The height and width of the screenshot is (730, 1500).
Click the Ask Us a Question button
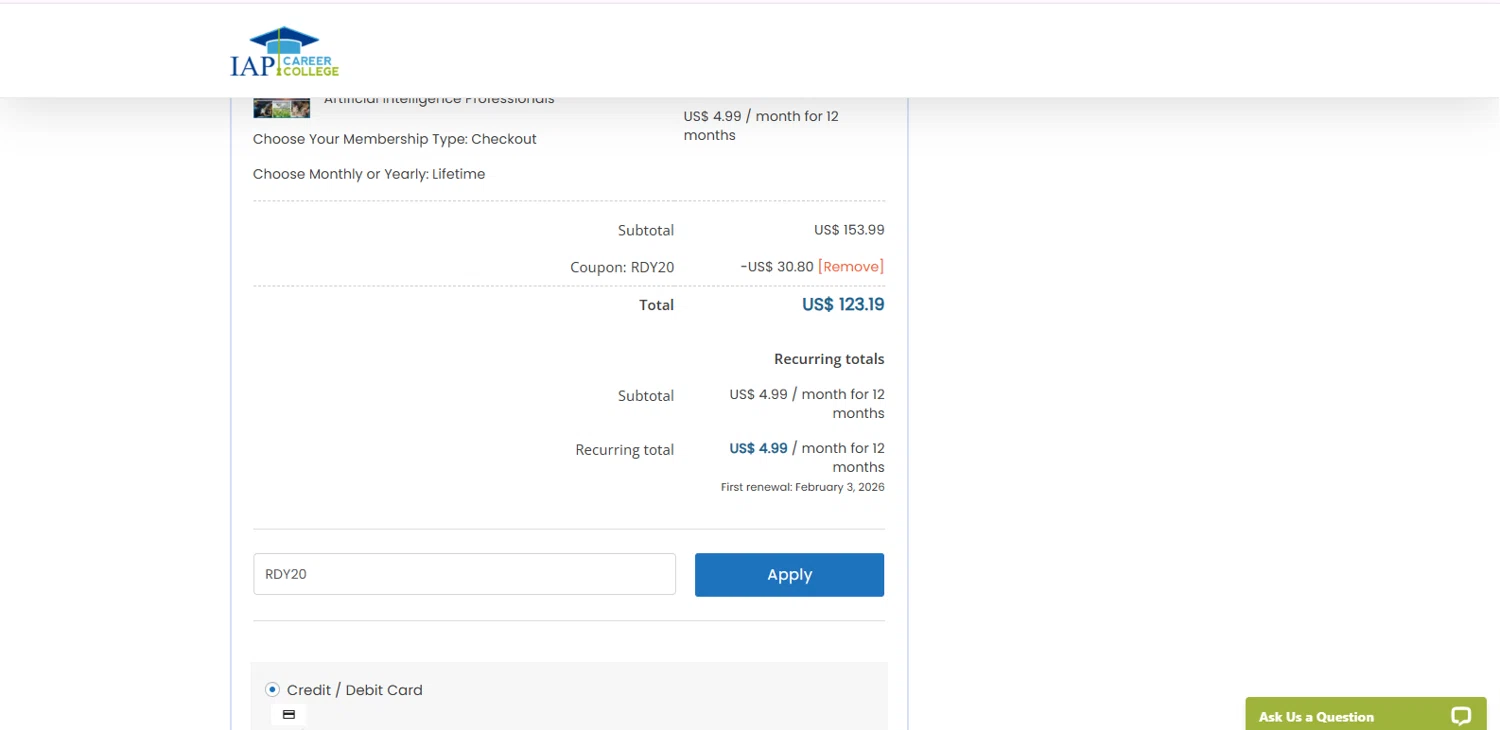[1366, 714]
